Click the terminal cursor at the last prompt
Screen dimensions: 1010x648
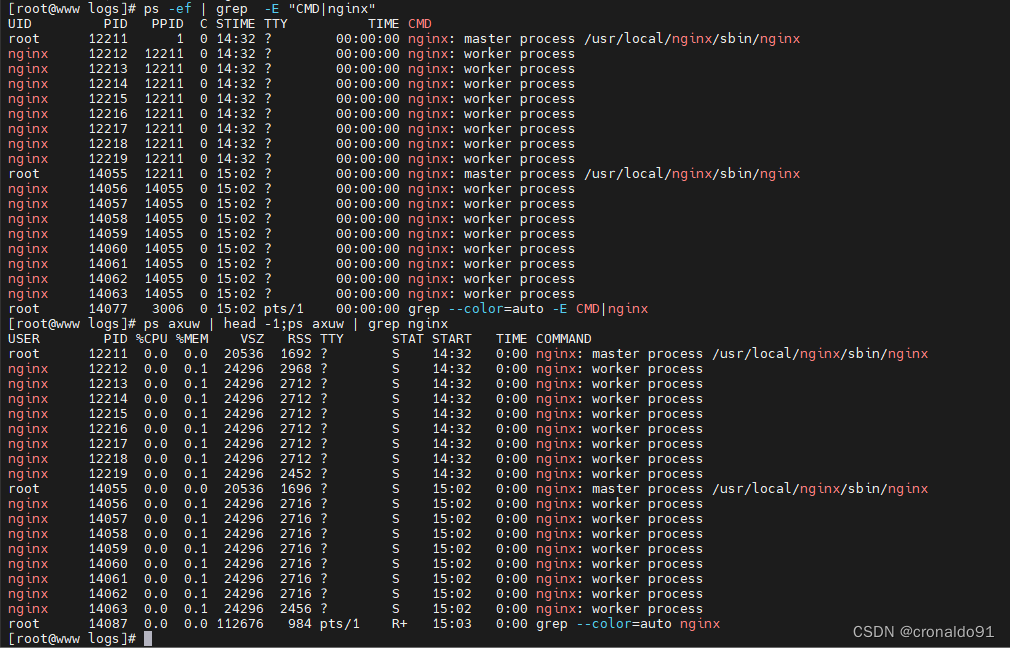[148, 639]
